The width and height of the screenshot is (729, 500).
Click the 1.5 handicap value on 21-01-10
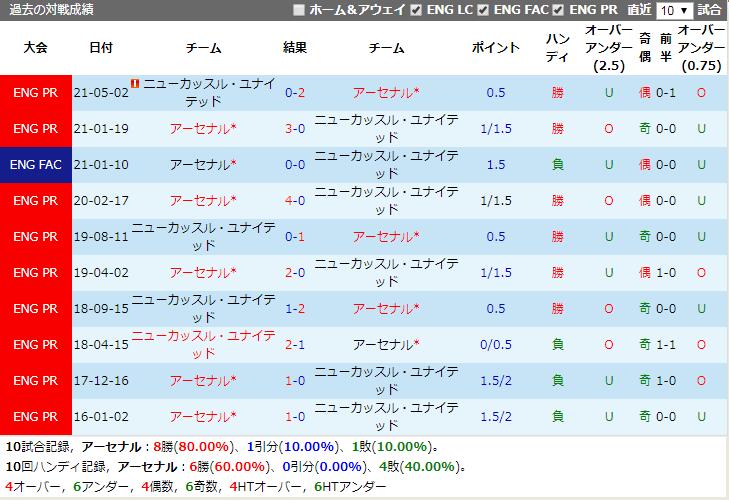[496, 165]
